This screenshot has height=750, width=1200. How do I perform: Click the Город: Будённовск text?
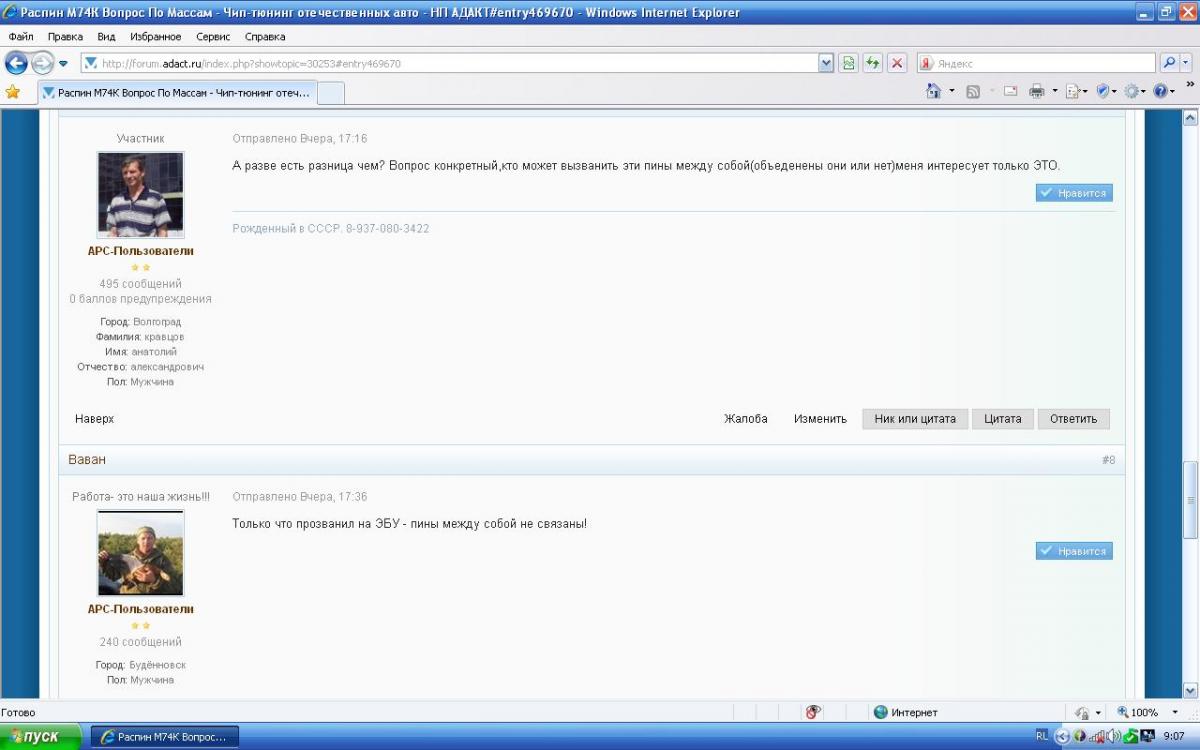pos(140,665)
